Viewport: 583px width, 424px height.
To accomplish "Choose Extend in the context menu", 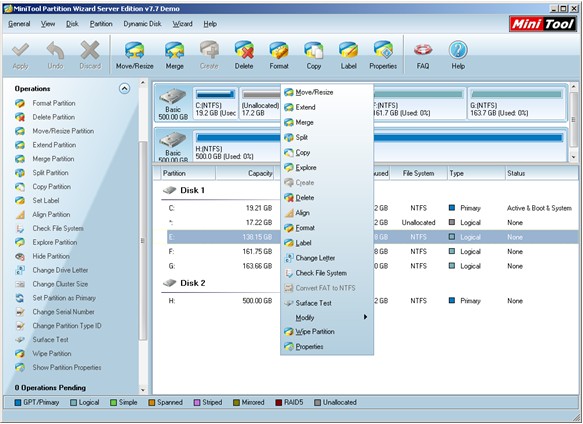I will 327,107.
